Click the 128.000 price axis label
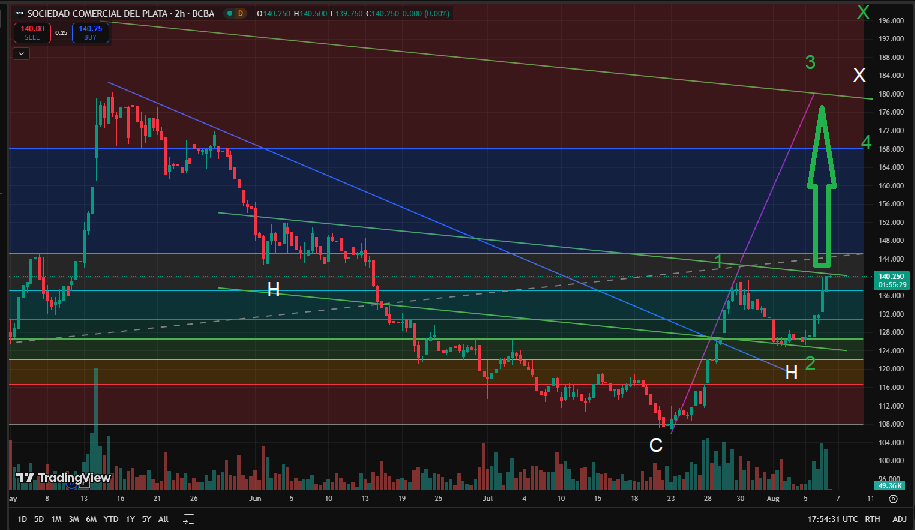The width and height of the screenshot is (915, 530). click(x=890, y=332)
